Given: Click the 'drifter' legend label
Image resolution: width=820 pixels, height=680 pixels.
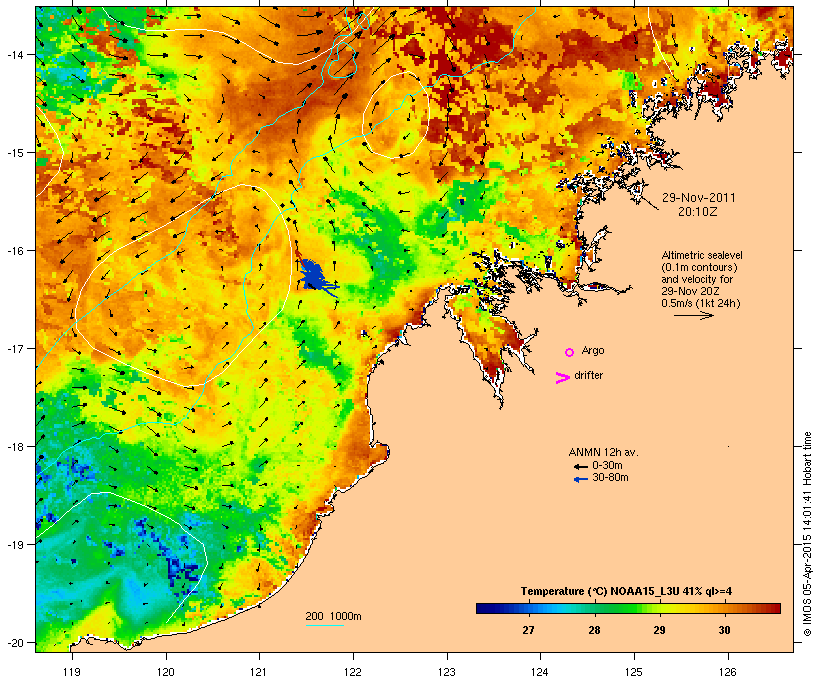Looking at the screenshot, I should pyautogui.click(x=588, y=375).
